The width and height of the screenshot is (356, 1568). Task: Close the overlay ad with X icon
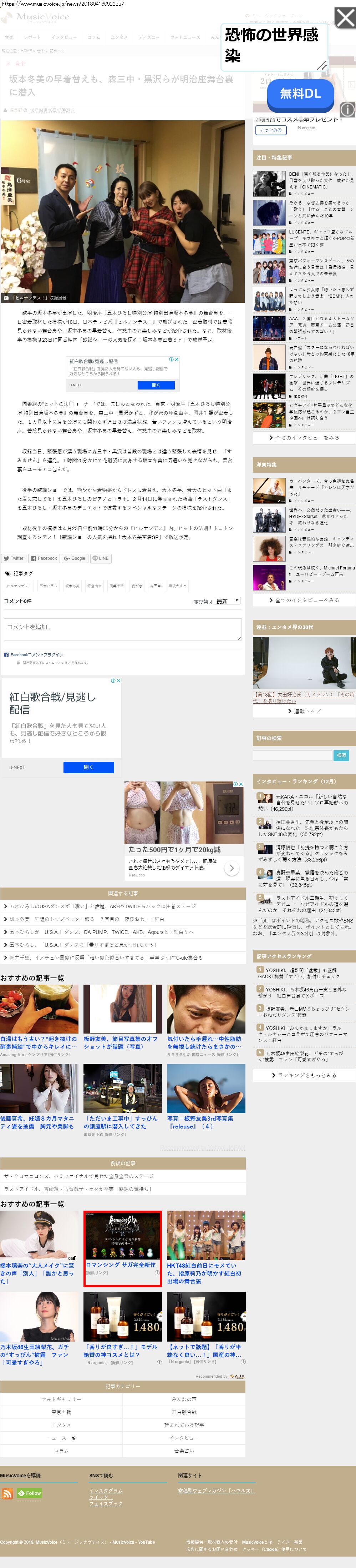click(345, 18)
